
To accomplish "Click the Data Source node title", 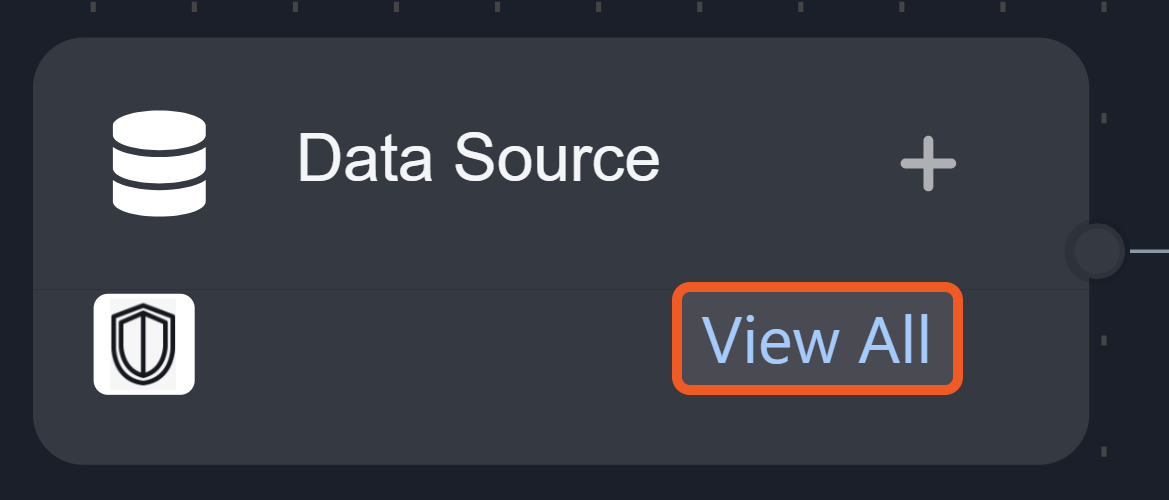I will 478,159.
